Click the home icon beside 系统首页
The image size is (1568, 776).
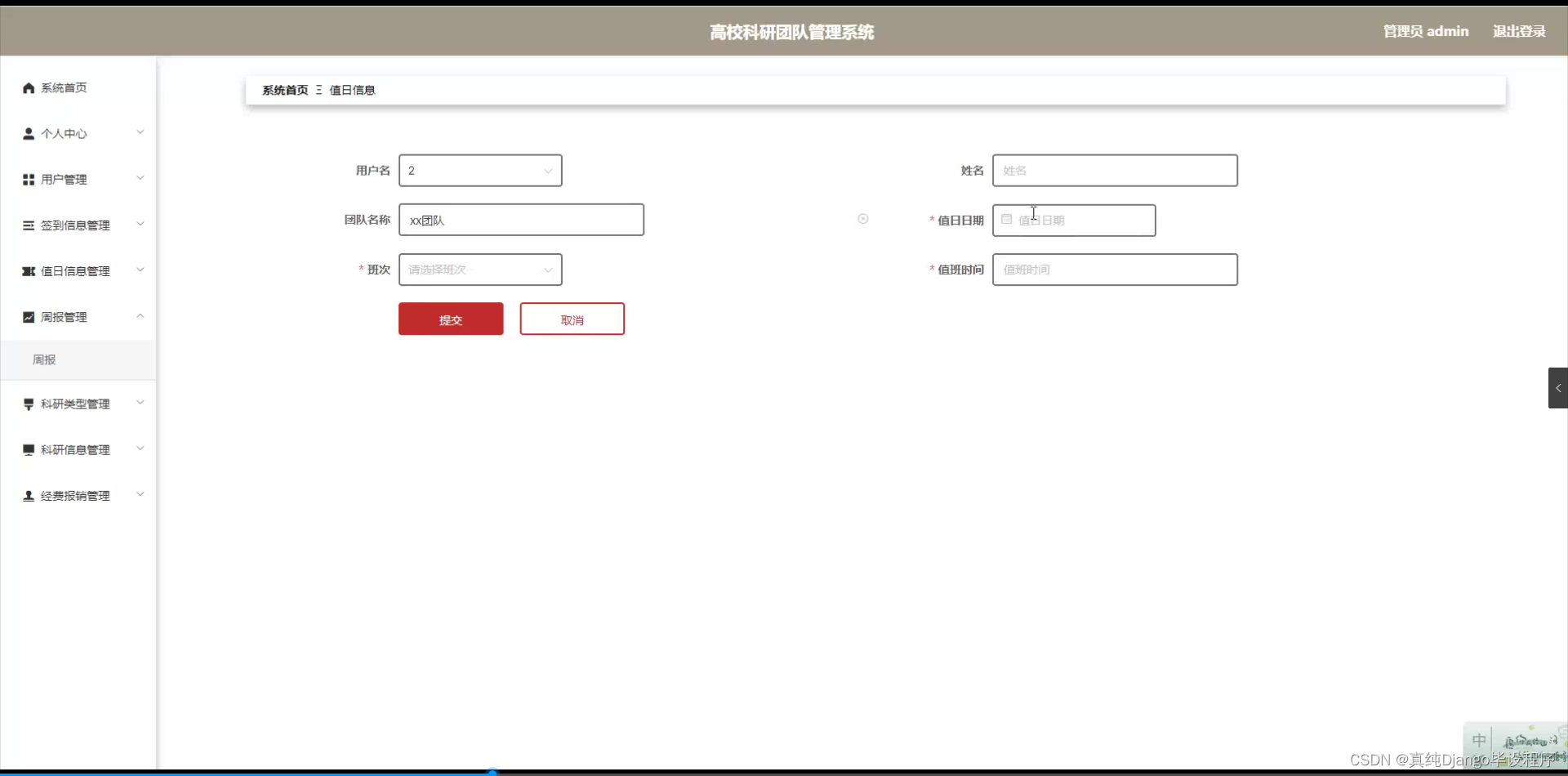tap(29, 88)
